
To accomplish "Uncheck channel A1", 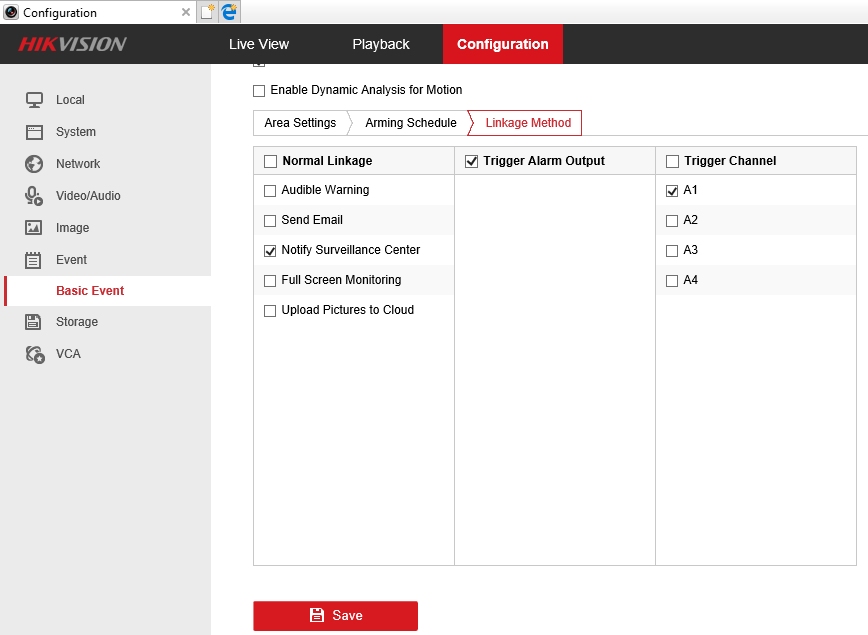I will click(672, 191).
